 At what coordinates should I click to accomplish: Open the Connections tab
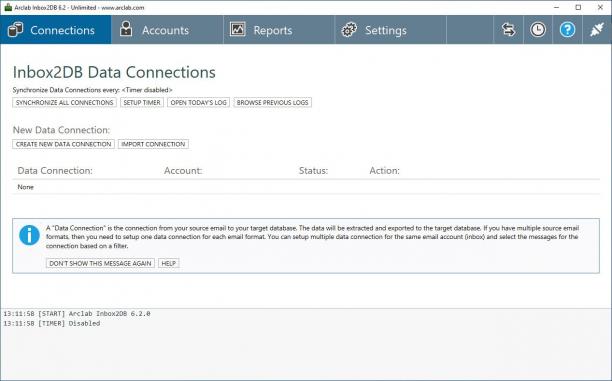click(x=55, y=30)
